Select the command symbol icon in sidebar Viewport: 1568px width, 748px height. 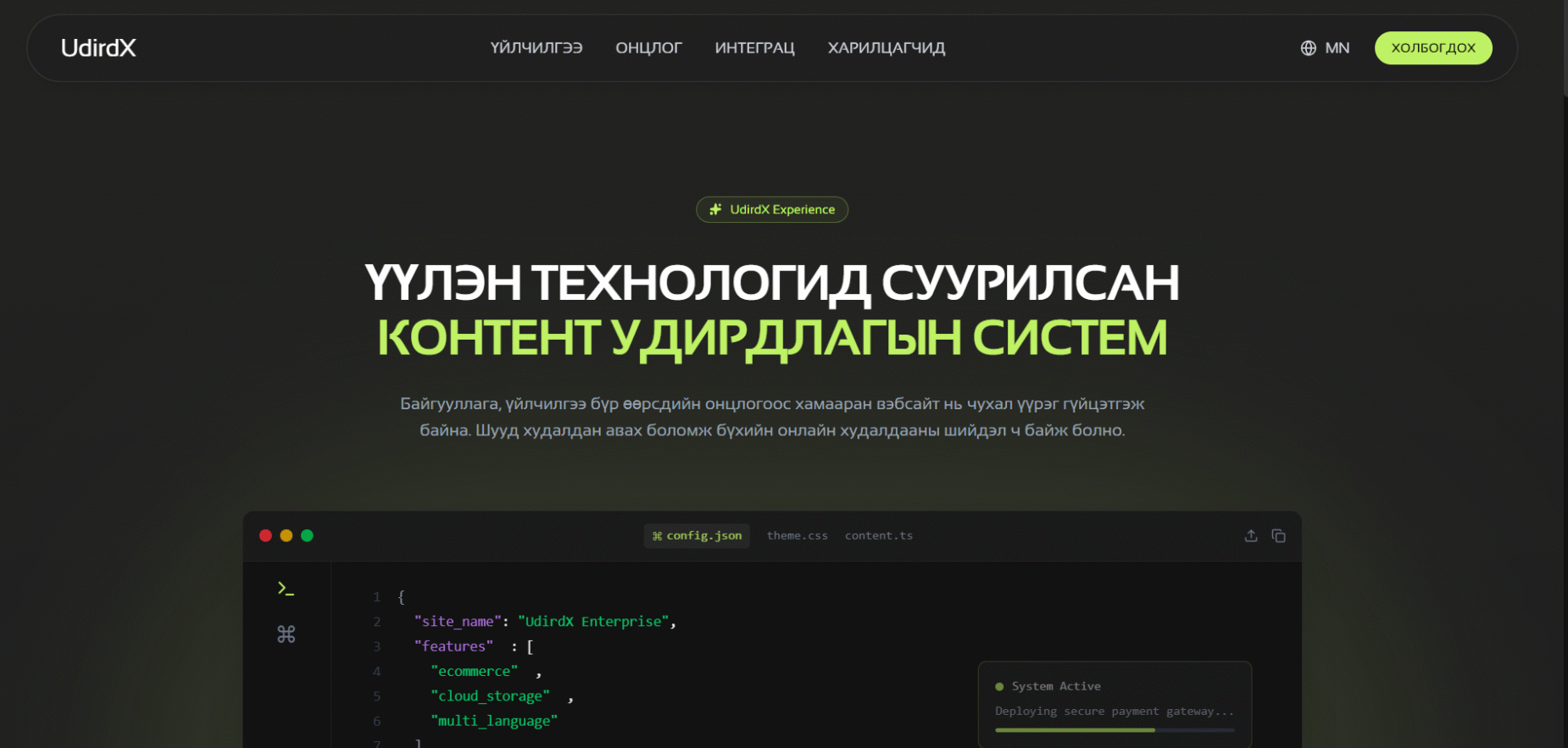pyautogui.click(x=286, y=634)
